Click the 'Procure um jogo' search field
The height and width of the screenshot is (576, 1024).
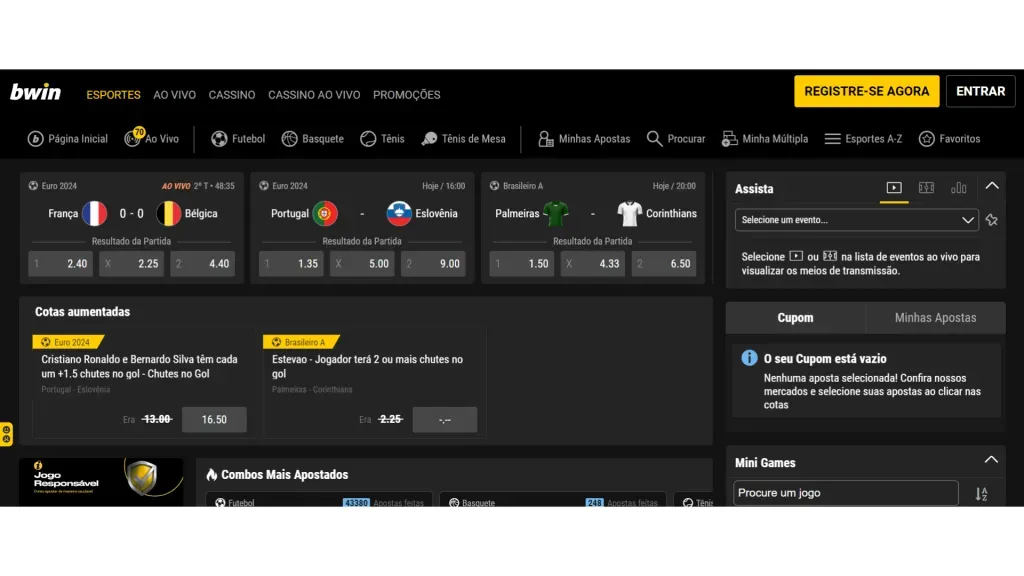coord(845,492)
